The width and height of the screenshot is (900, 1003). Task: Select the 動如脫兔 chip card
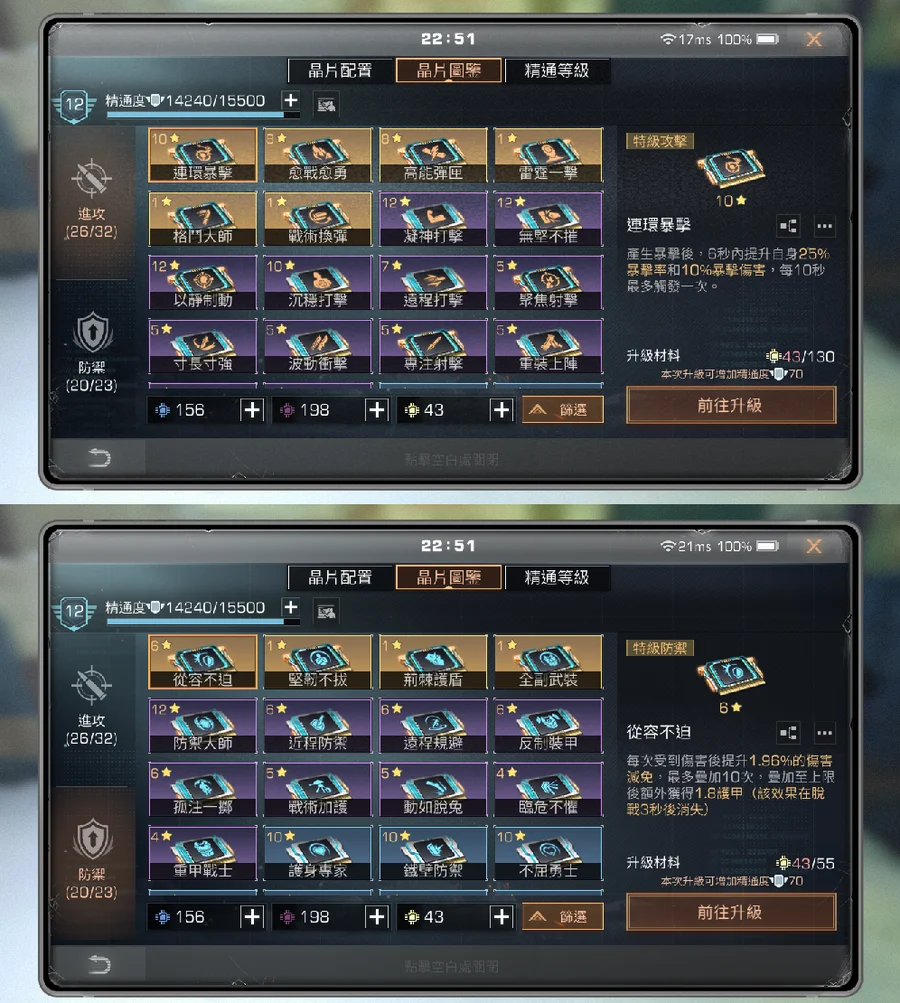[x=433, y=789]
